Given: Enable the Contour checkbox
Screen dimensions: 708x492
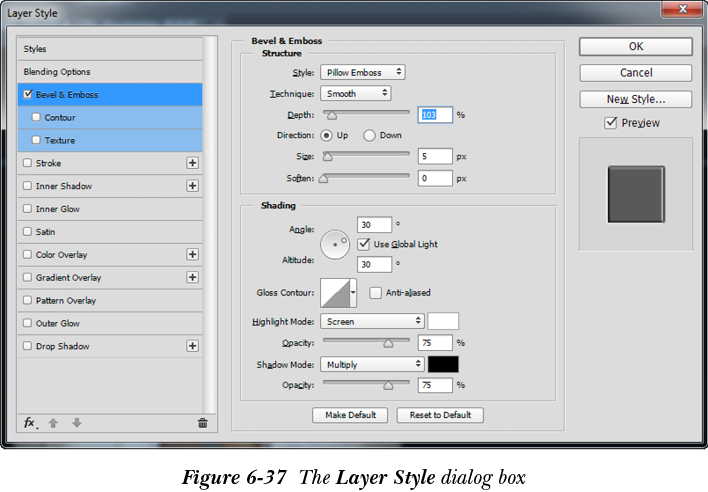Looking at the screenshot, I should [37, 118].
